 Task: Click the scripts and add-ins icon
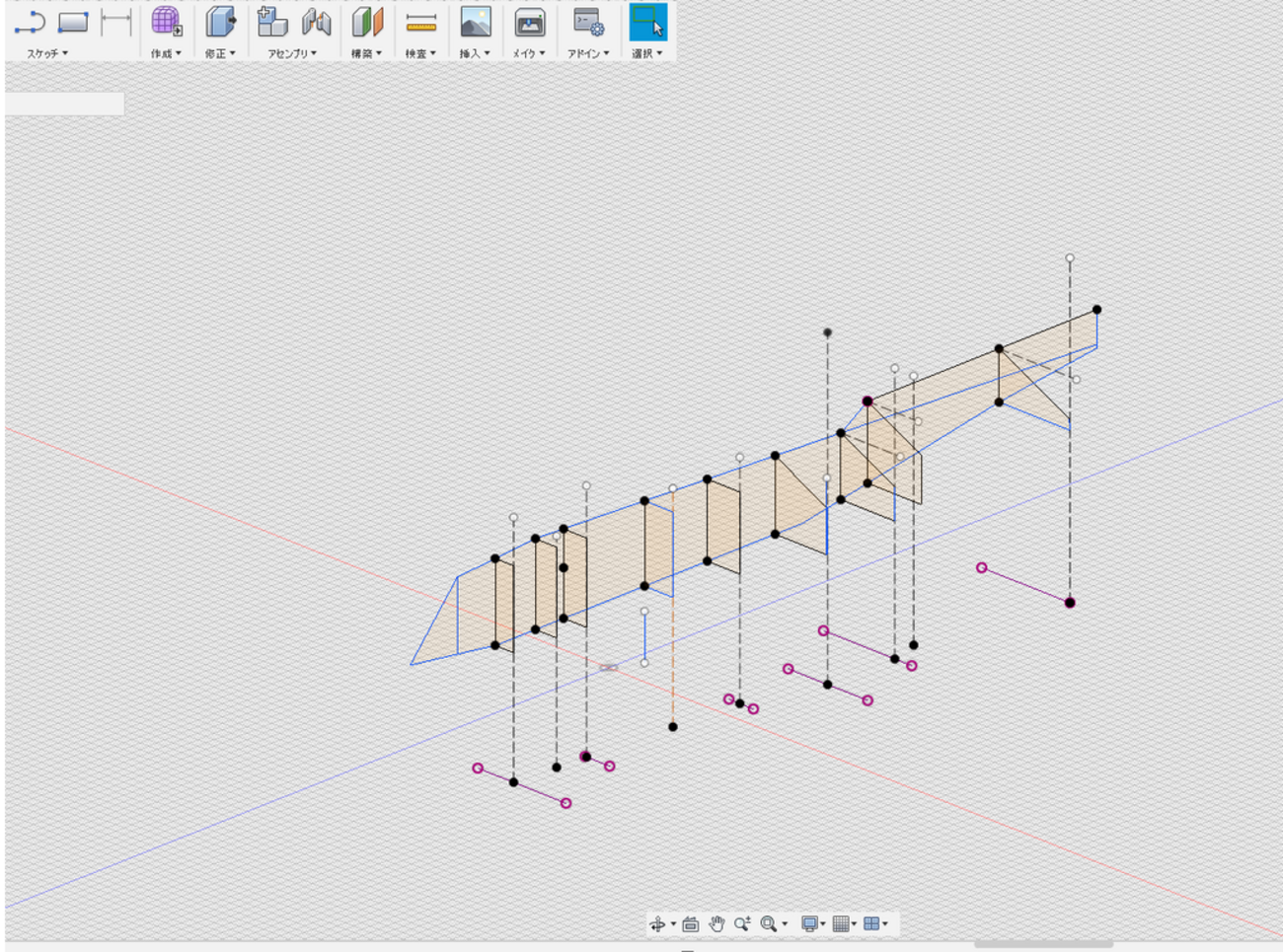[x=588, y=22]
